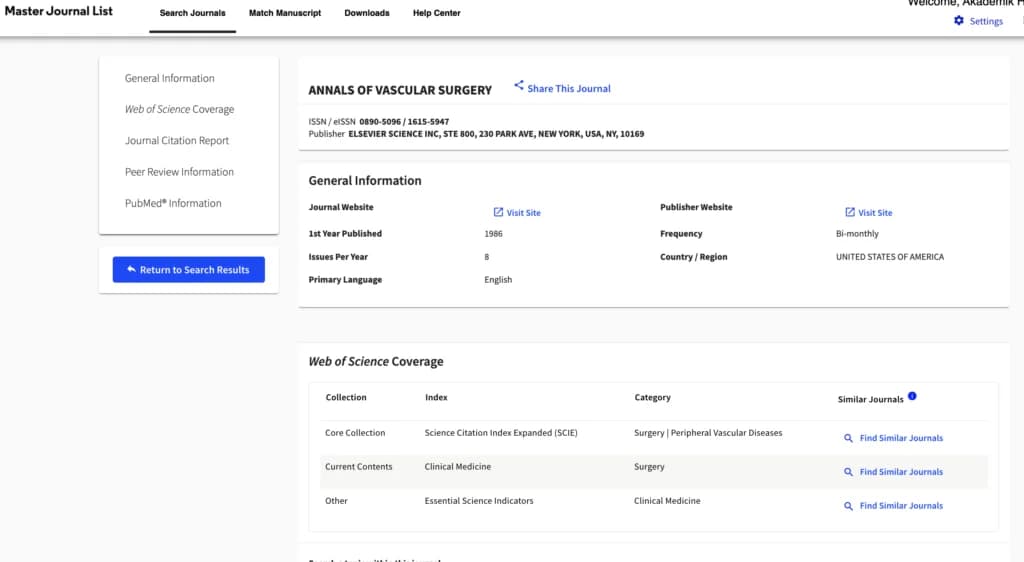This screenshot has width=1024, height=562.
Task: Open the Search Journals tab
Action: click(193, 13)
